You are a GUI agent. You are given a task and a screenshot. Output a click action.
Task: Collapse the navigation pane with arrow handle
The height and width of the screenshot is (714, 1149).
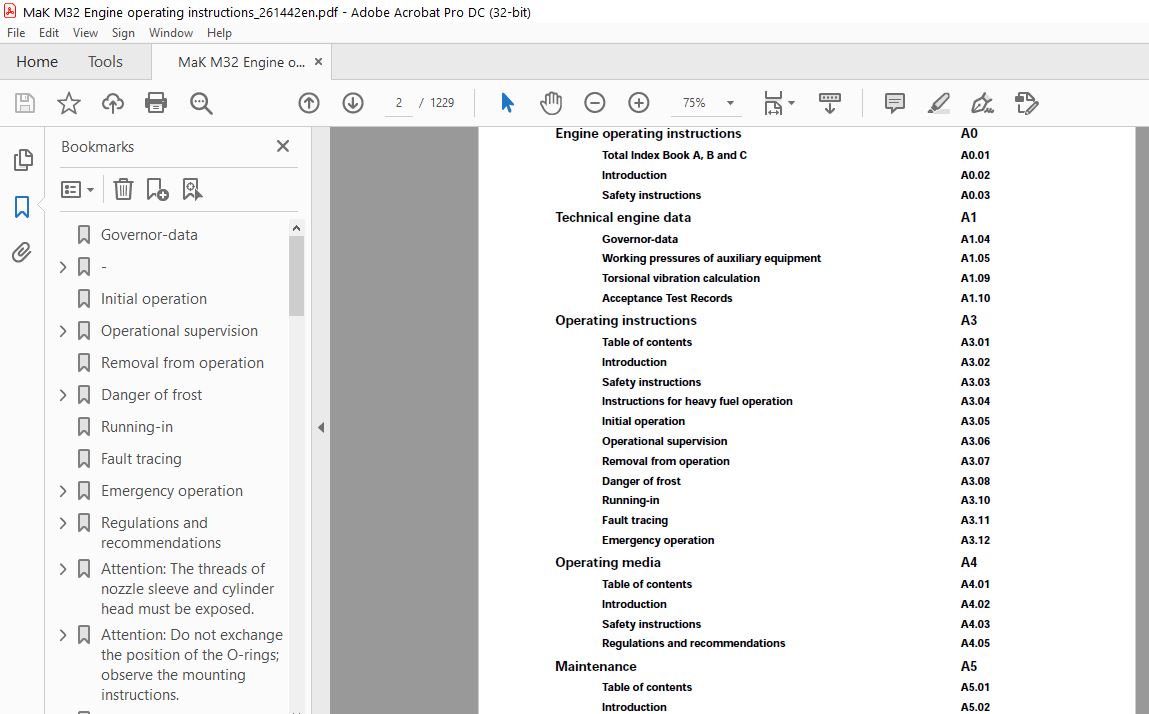coord(321,427)
